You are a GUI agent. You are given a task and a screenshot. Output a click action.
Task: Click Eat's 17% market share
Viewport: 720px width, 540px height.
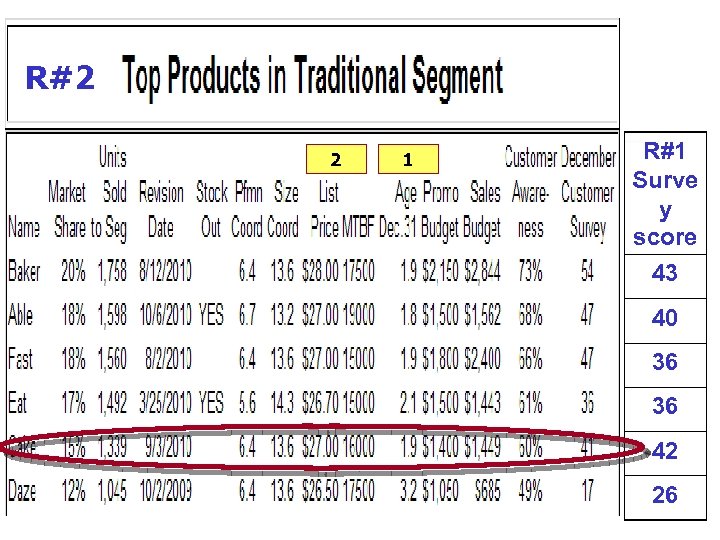(x=73, y=403)
